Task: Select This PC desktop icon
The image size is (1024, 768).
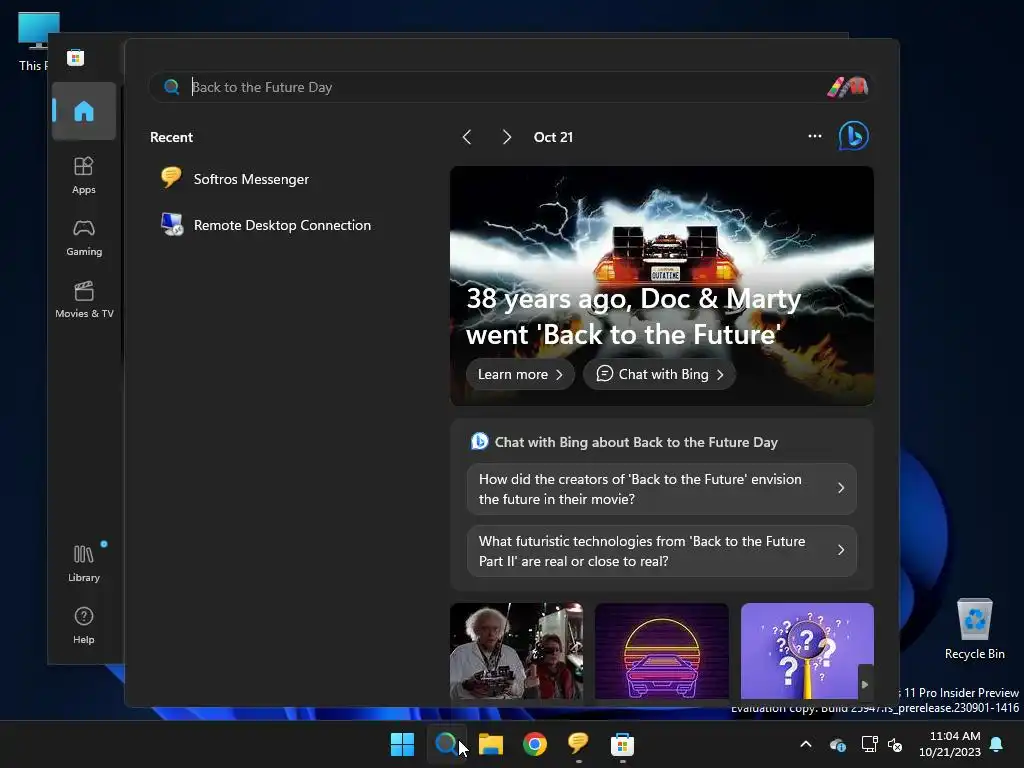Action: [x=38, y=42]
